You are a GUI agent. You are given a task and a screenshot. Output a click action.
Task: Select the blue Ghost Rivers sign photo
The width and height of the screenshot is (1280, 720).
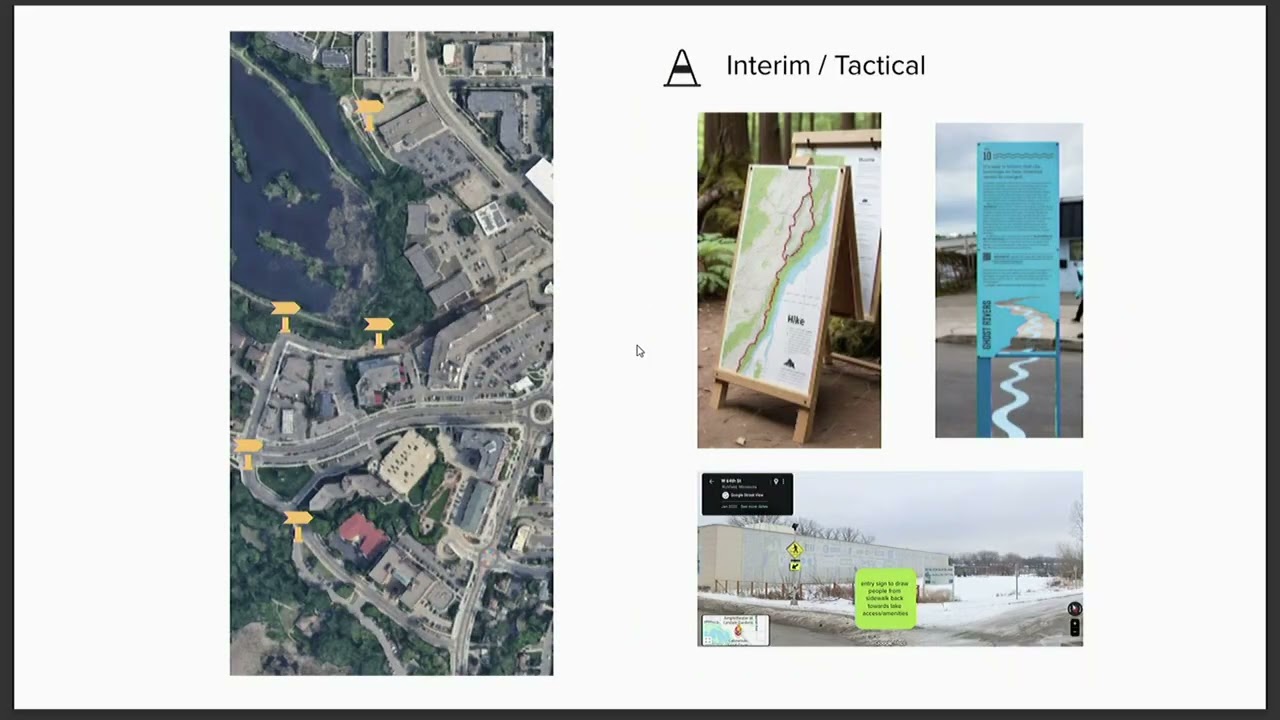1009,280
